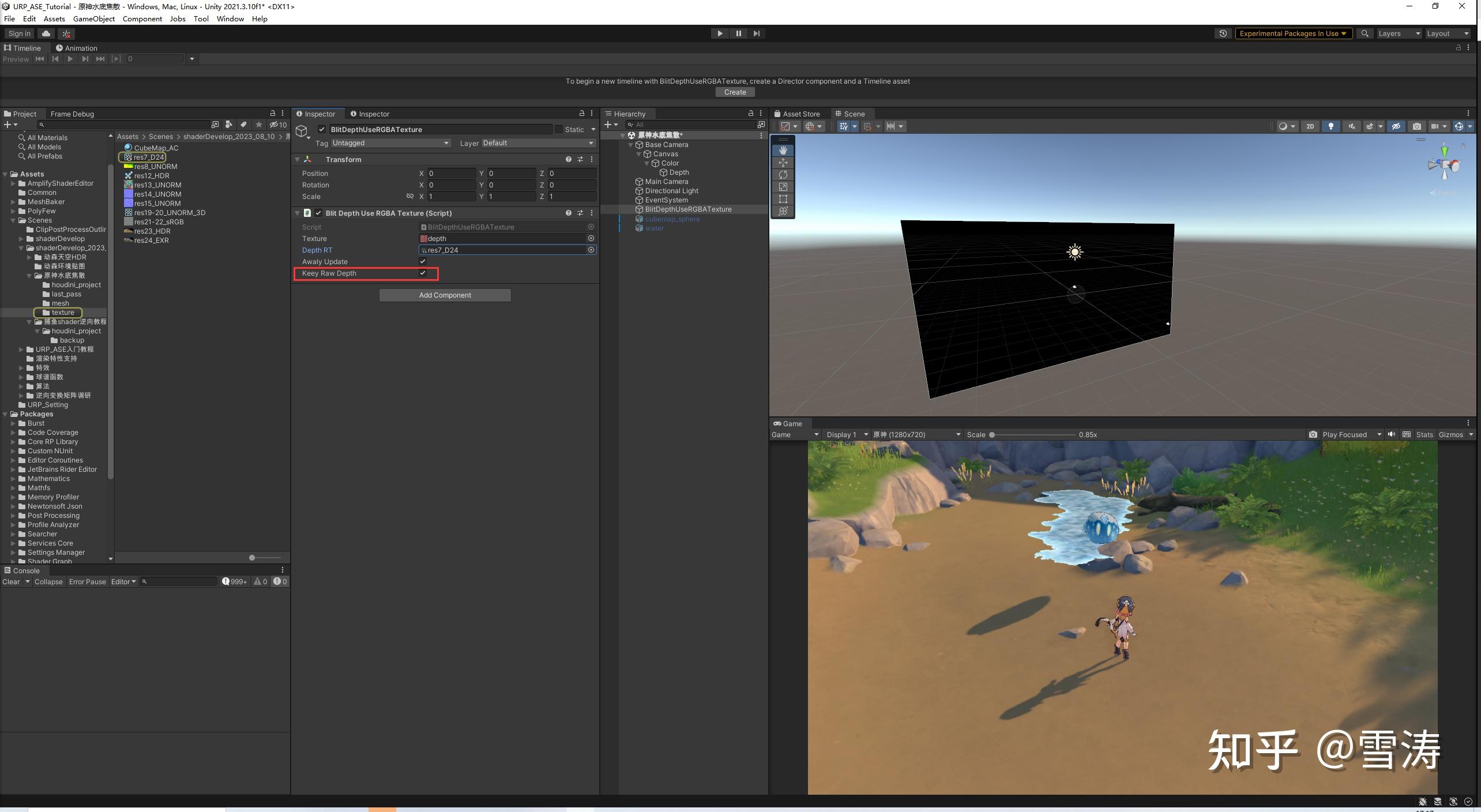Select the res7_D24 asset in the Project panel
This screenshot has height=812, width=1481.
pyautogui.click(x=146, y=157)
